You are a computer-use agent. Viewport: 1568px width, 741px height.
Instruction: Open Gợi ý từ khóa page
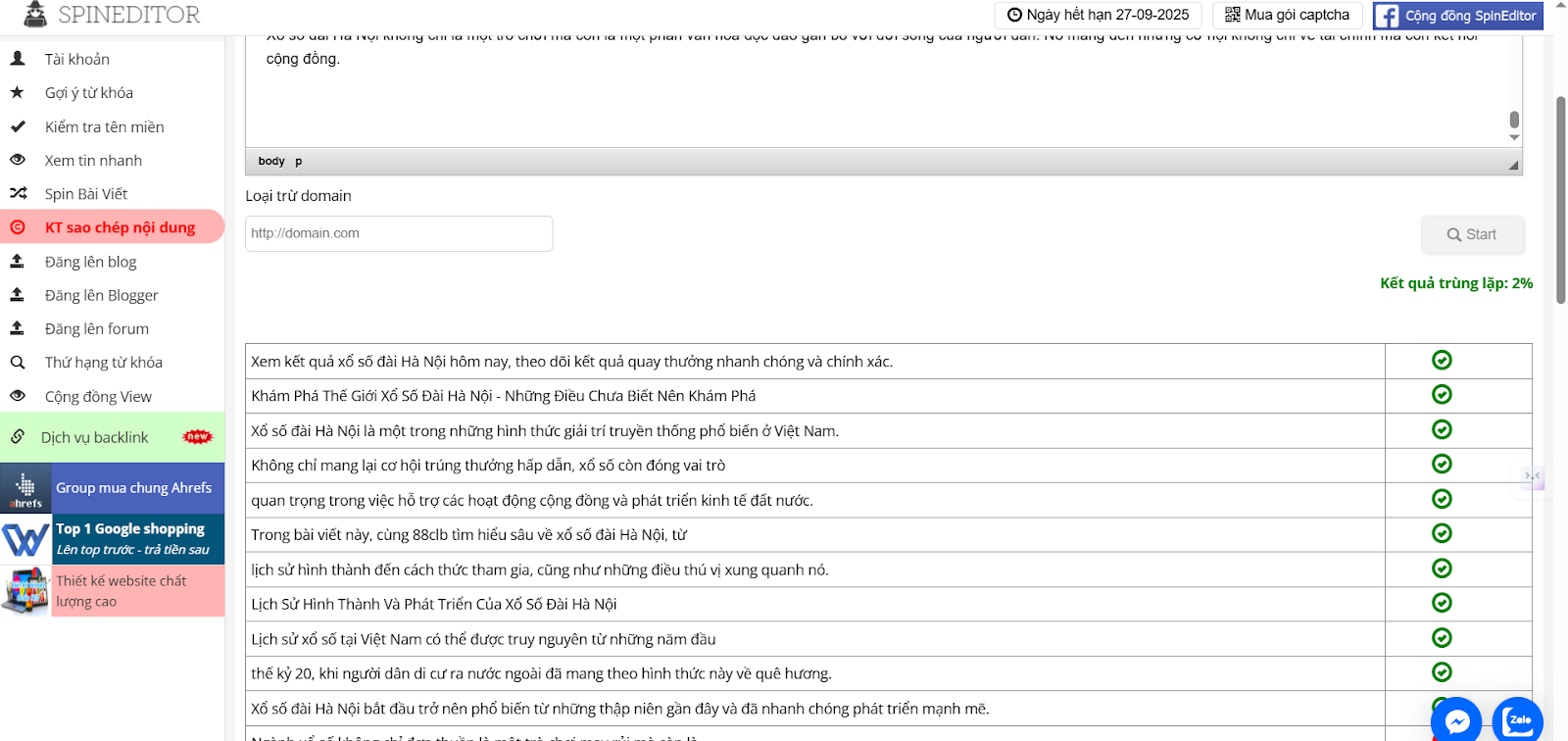(x=88, y=92)
